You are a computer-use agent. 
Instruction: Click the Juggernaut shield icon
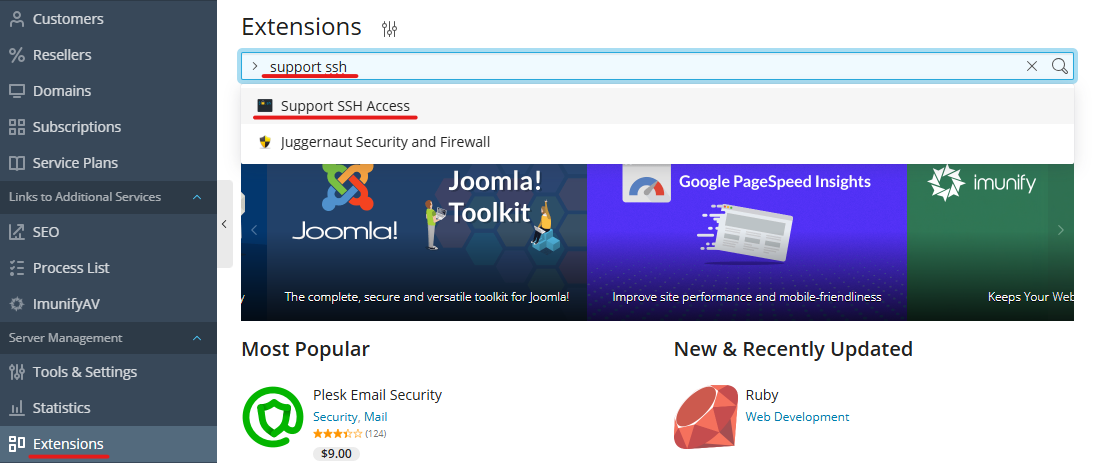(x=265, y=142)
